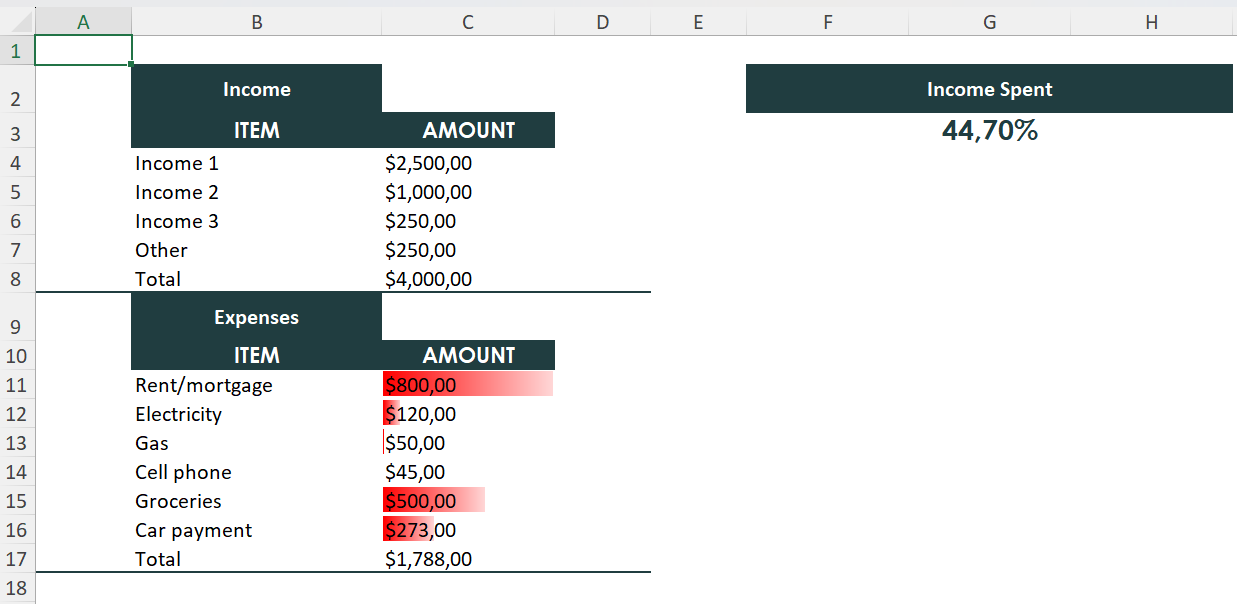Click the $500,00 data bar cell
Screen dimensions: 1237x604
tap(468, 501)
